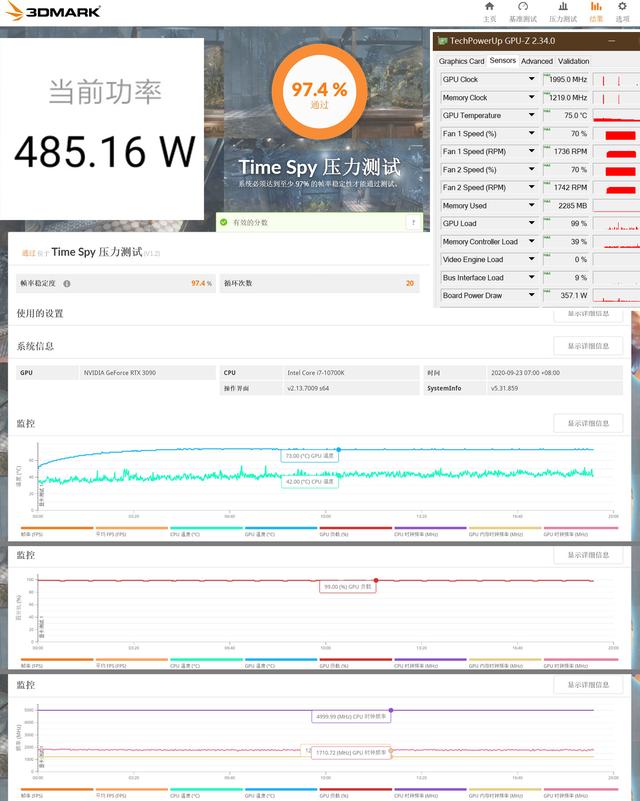Open the Bus Interface Load dropdown
640x801 pixels.
pyautogui.click(x=532, y=277)
